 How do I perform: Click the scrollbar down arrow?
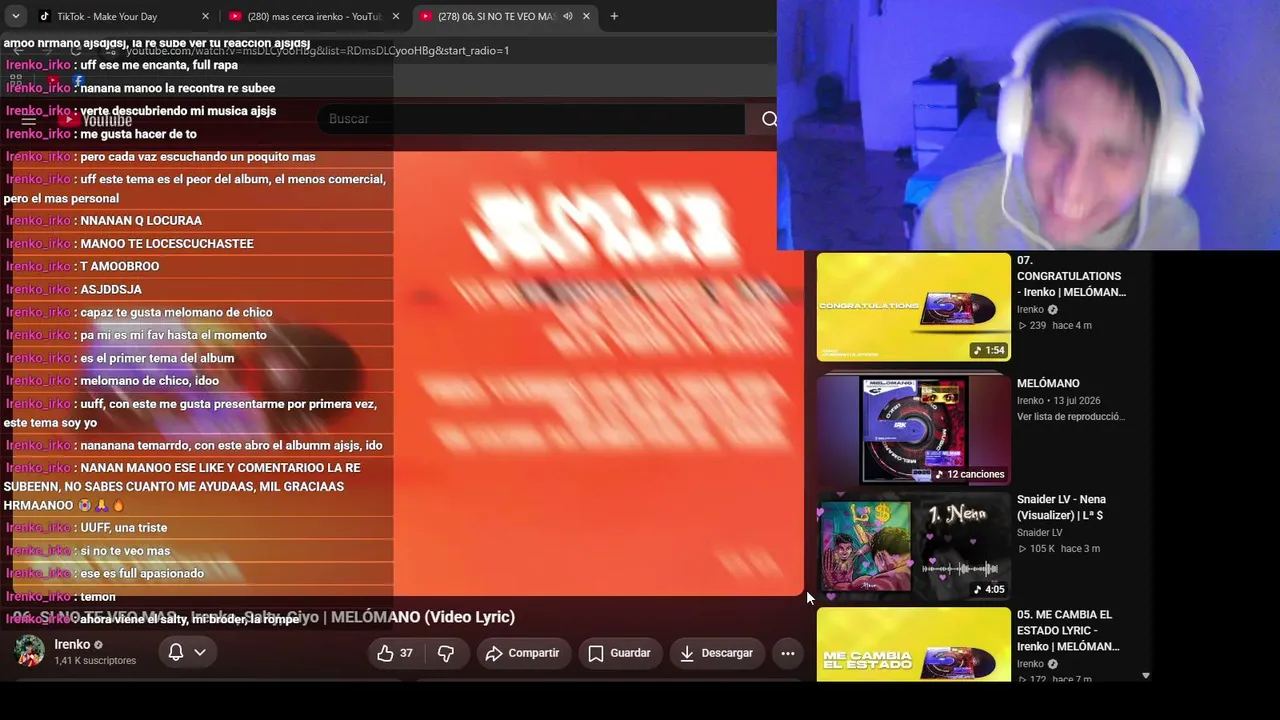click(x=1146, y=676)
